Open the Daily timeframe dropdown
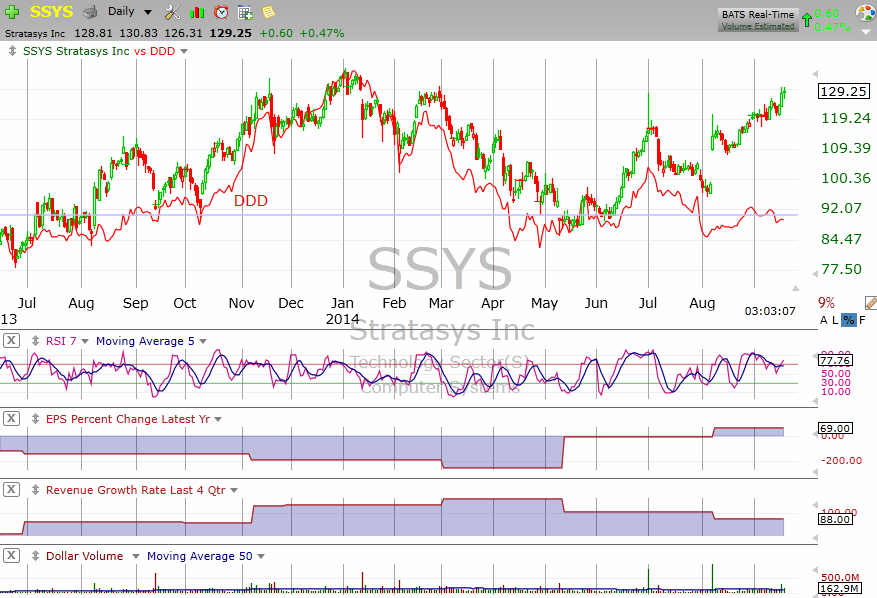The image size is (877, 598). coord(148,12)
